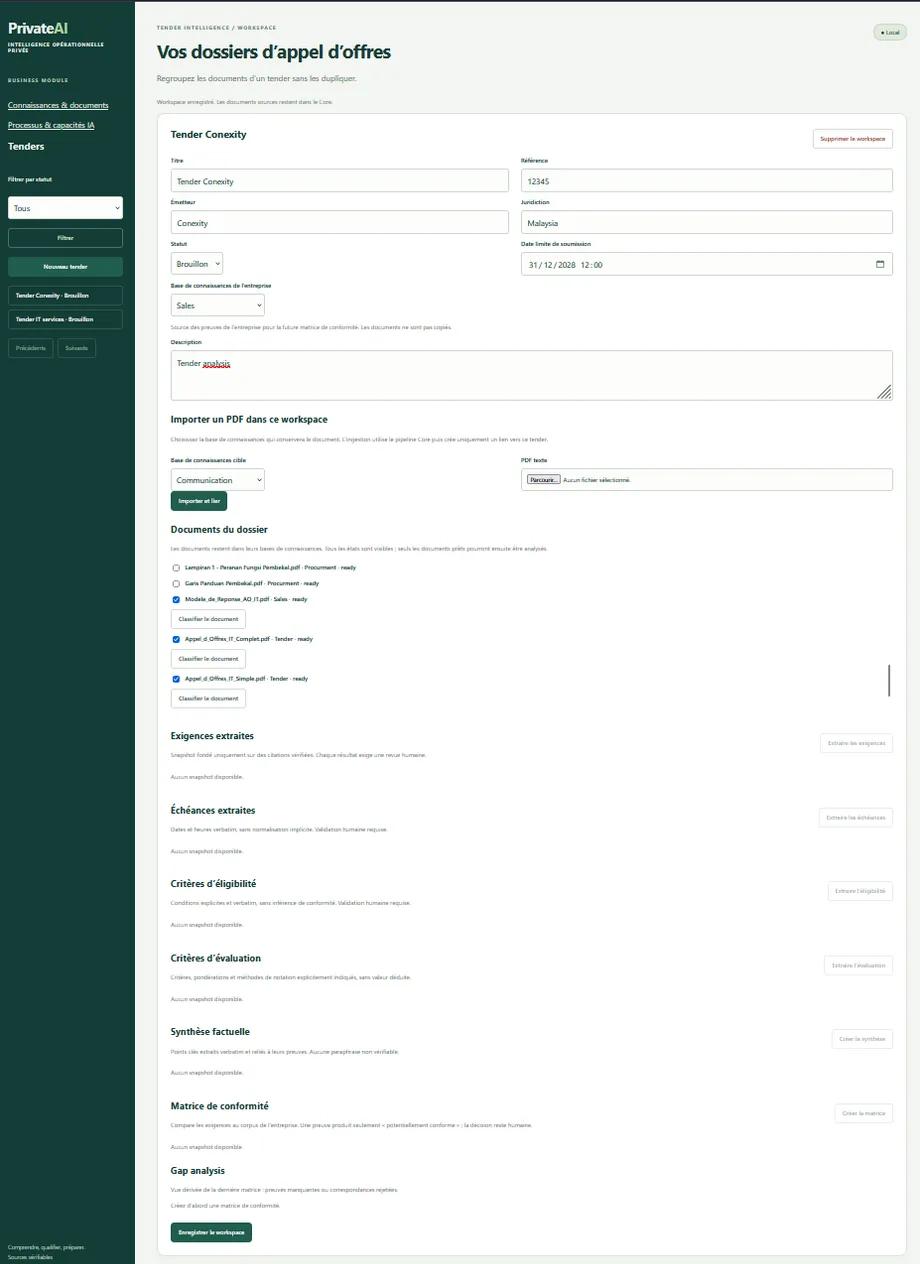
Task: Click the PrivateAI logo
Action: 38,29
